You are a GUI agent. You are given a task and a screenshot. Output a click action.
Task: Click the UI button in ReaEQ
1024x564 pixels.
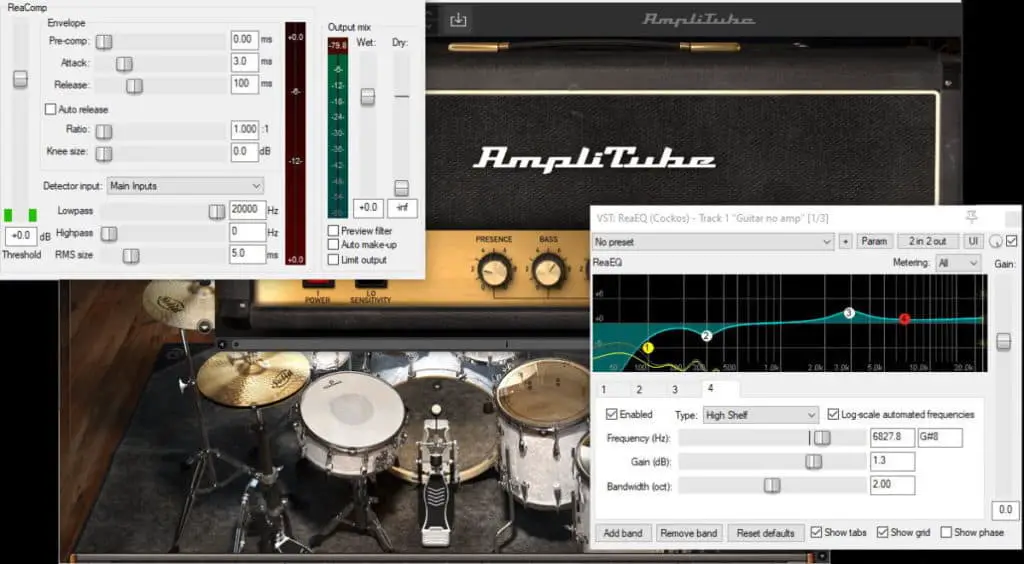tap(973, 242)
